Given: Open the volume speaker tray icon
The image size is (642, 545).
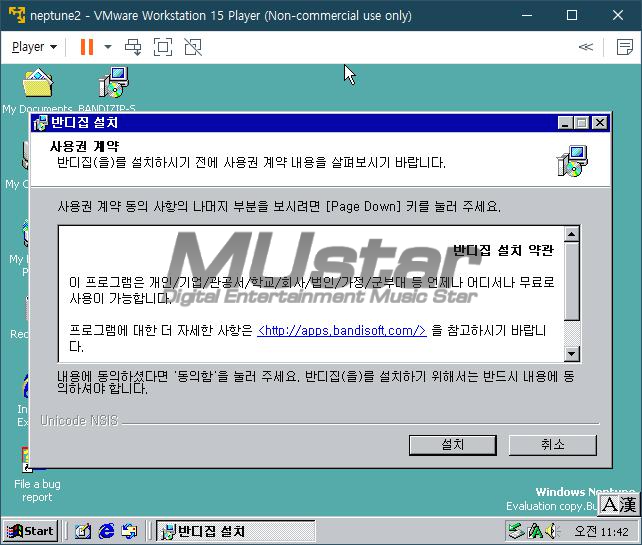Looking at the screenshot, I should (552, 531).
